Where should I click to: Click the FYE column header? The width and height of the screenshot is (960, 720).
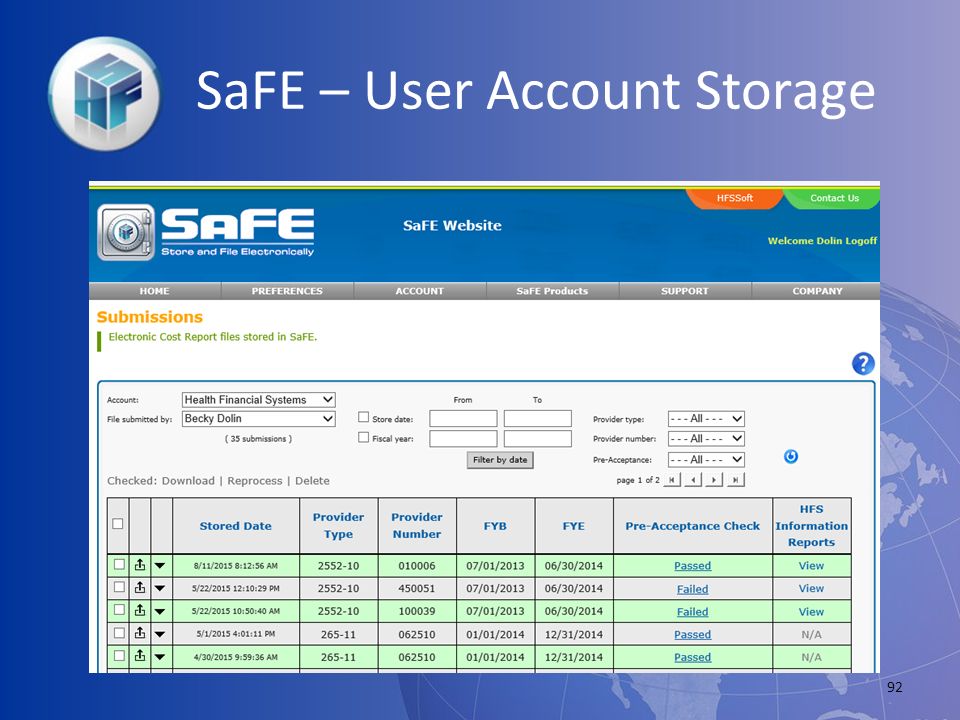point(574,526)
